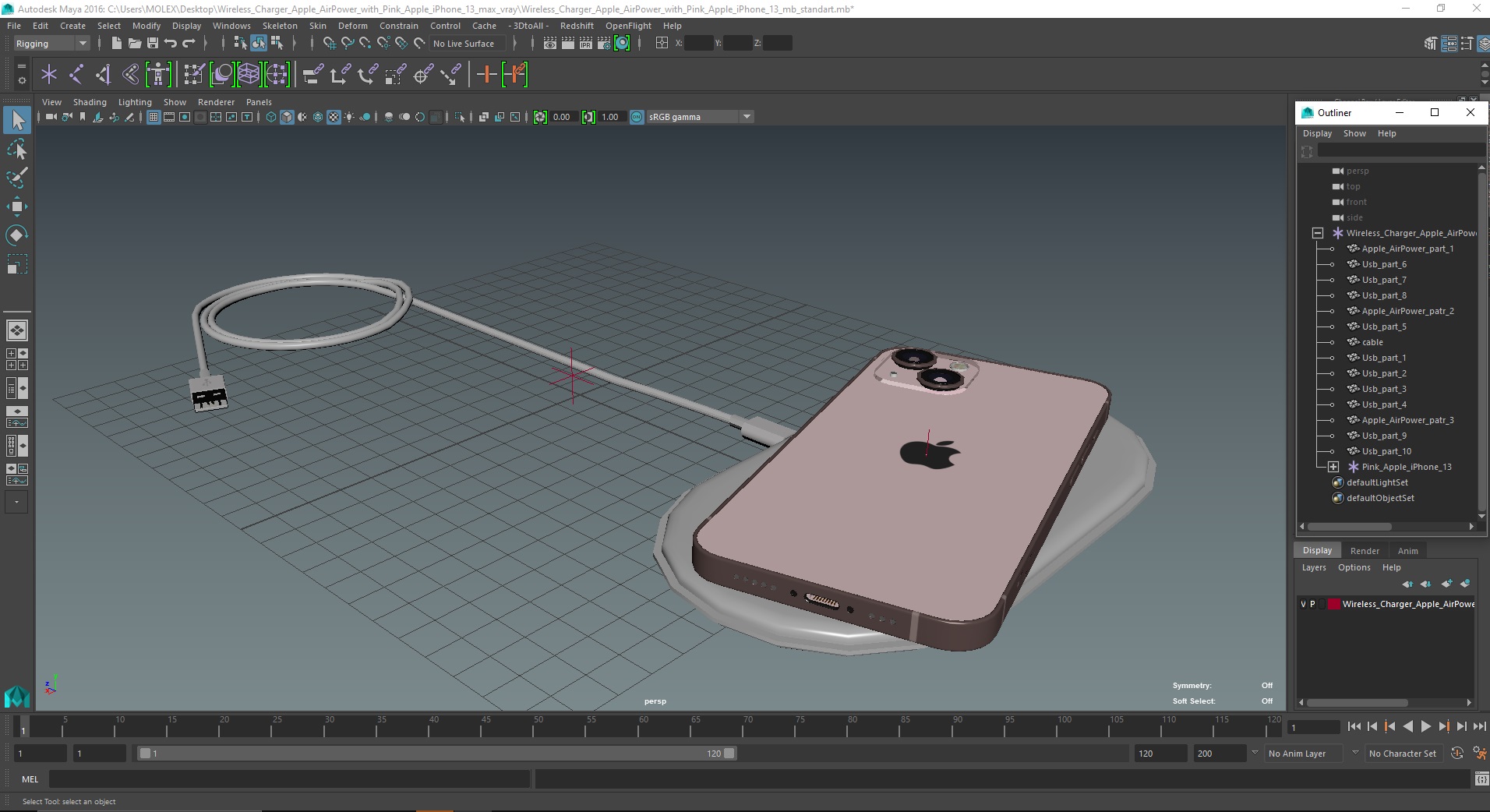Toggle use all lights icon

pyautogui.click(x=349, y=117)
